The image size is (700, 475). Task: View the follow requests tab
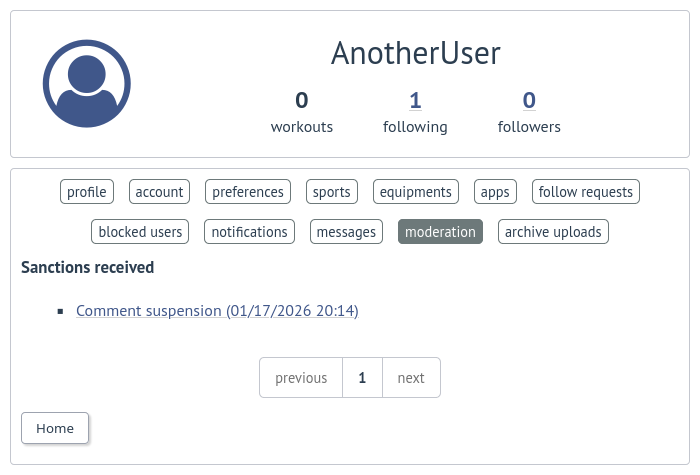point(586,192)
